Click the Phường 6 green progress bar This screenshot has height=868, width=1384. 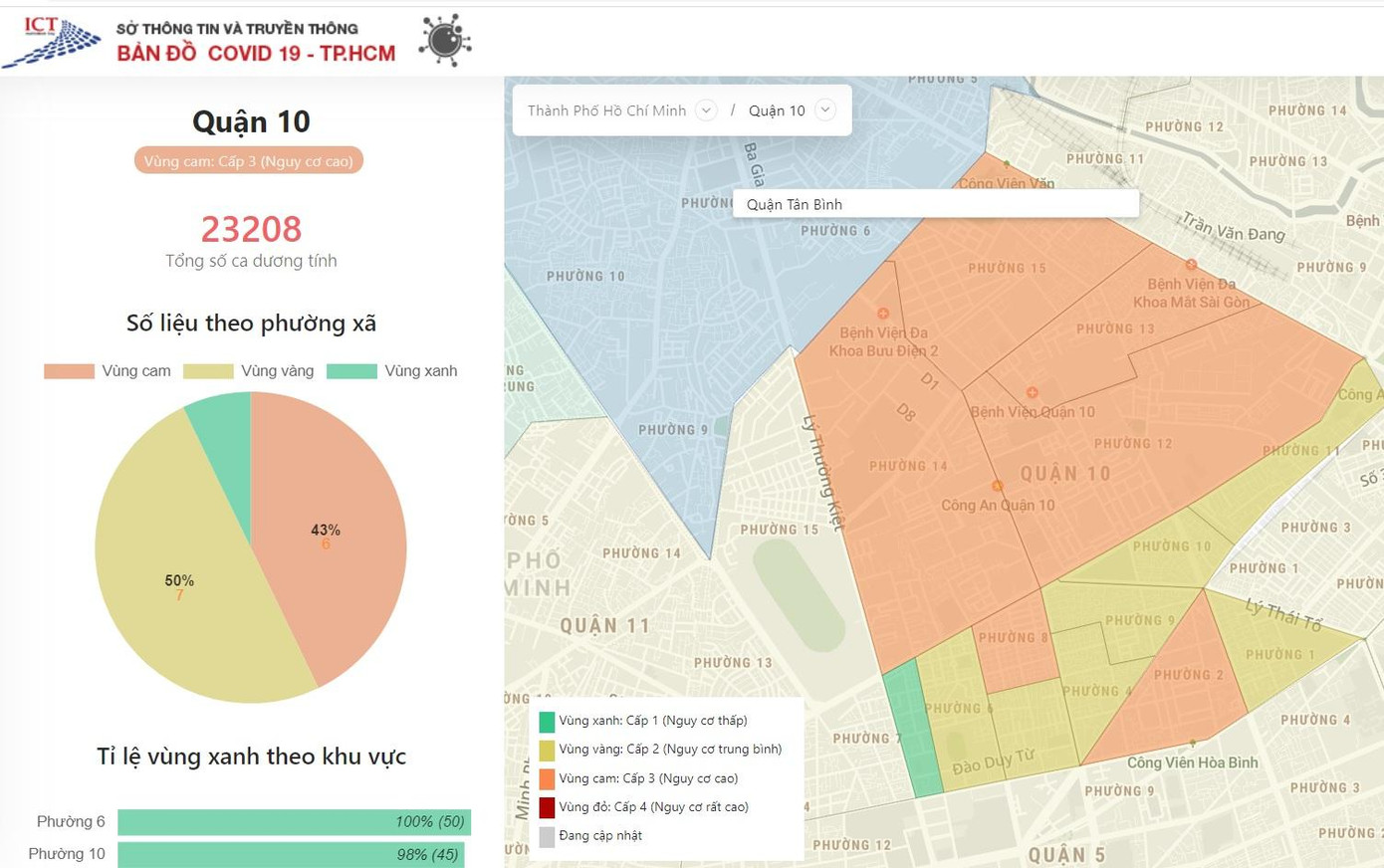(x=294, y=822)
